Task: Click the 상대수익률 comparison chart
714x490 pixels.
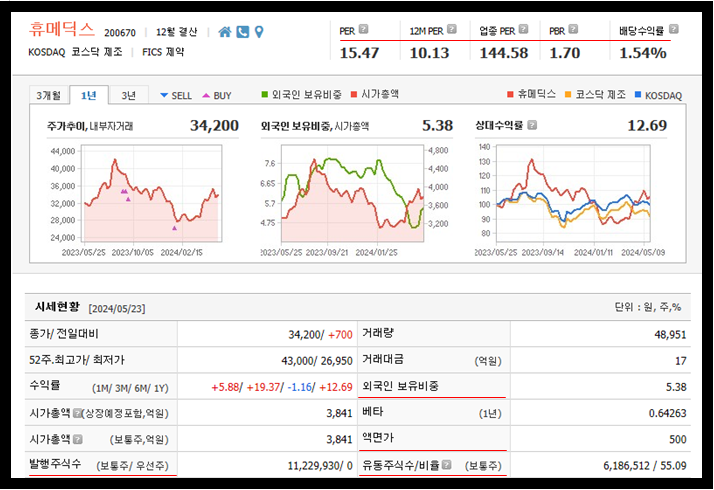Action: [x=573, y=193]
